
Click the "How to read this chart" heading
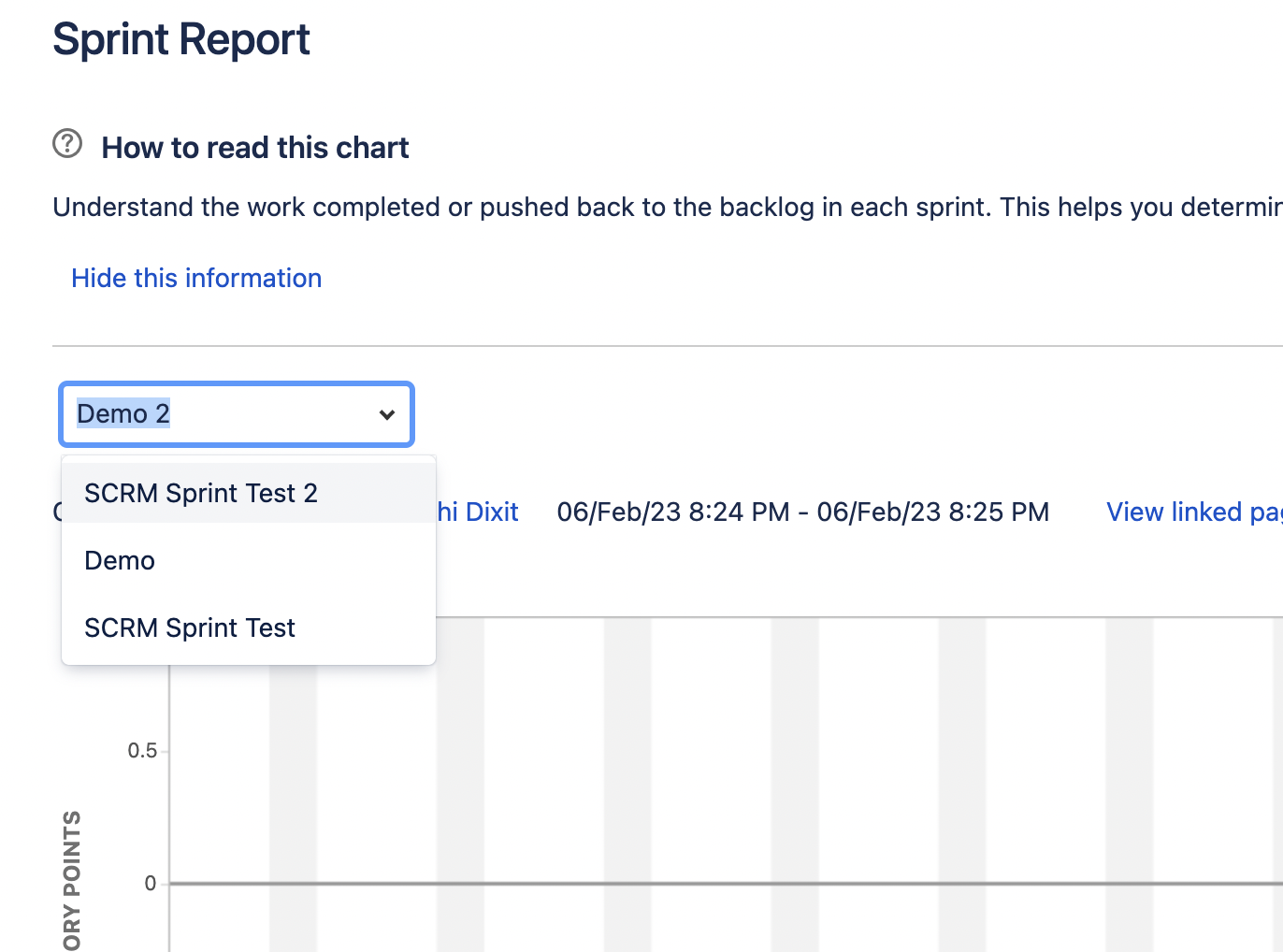[x=254, y=147]
